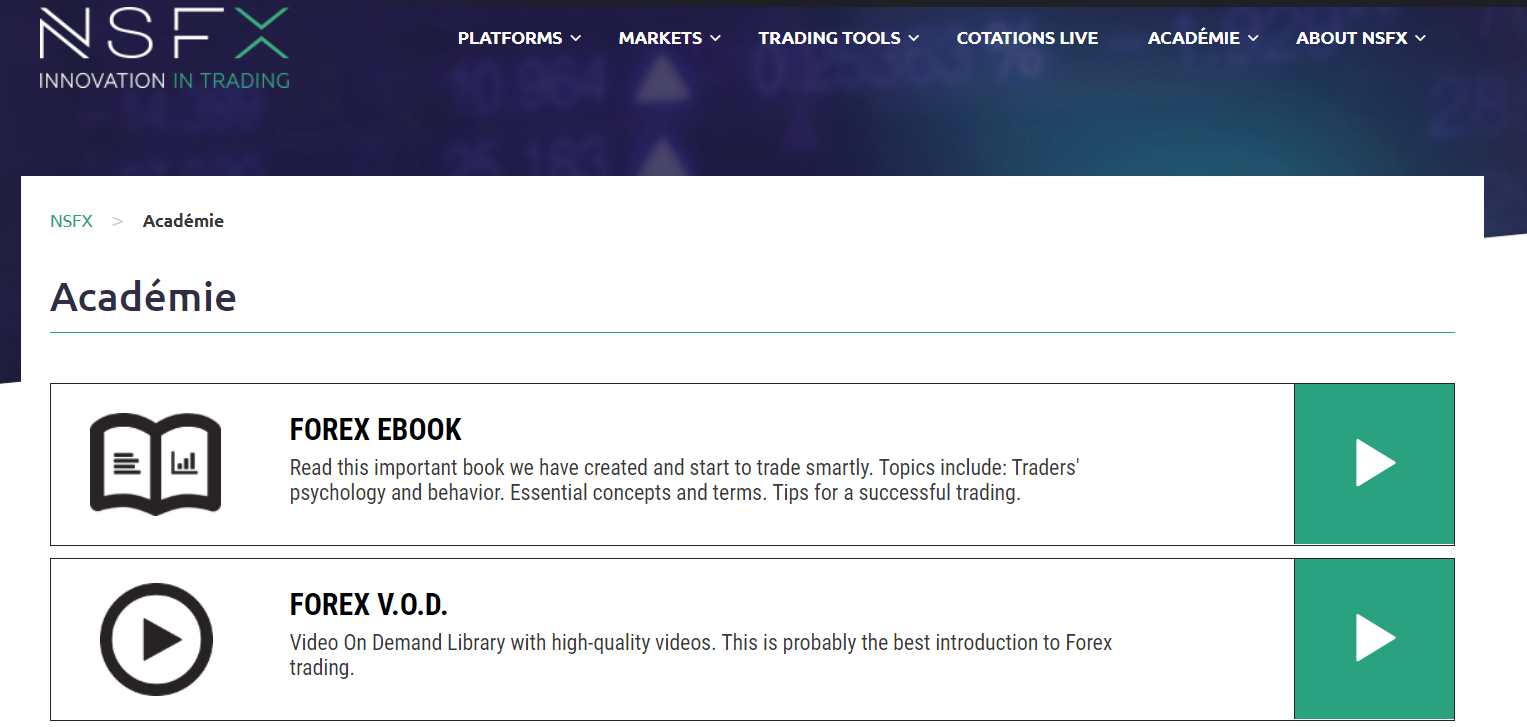Click the circled play Forex V.O.D. icon
This screenshot has width=1527, height=727.
click(x=156, y=639)
